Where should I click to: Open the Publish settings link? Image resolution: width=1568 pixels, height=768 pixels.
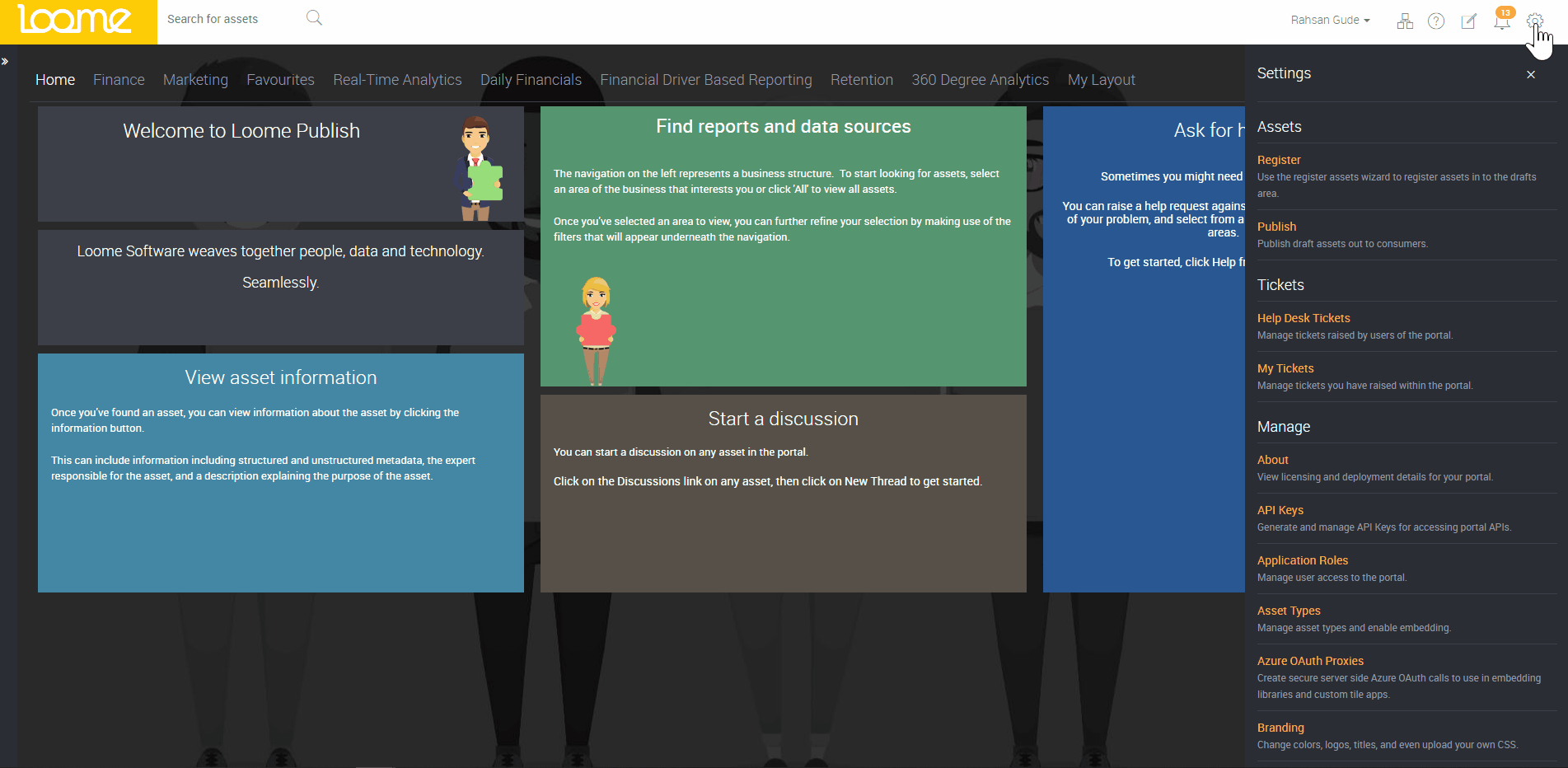pos(1276,227)
